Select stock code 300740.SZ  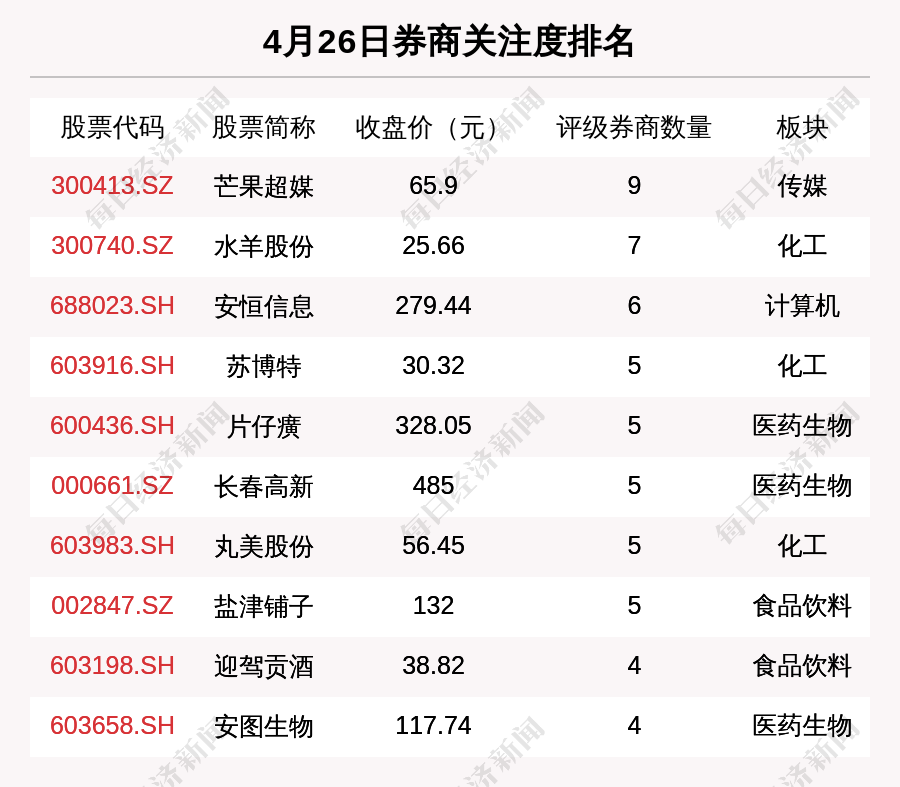(x=112, y=246)
